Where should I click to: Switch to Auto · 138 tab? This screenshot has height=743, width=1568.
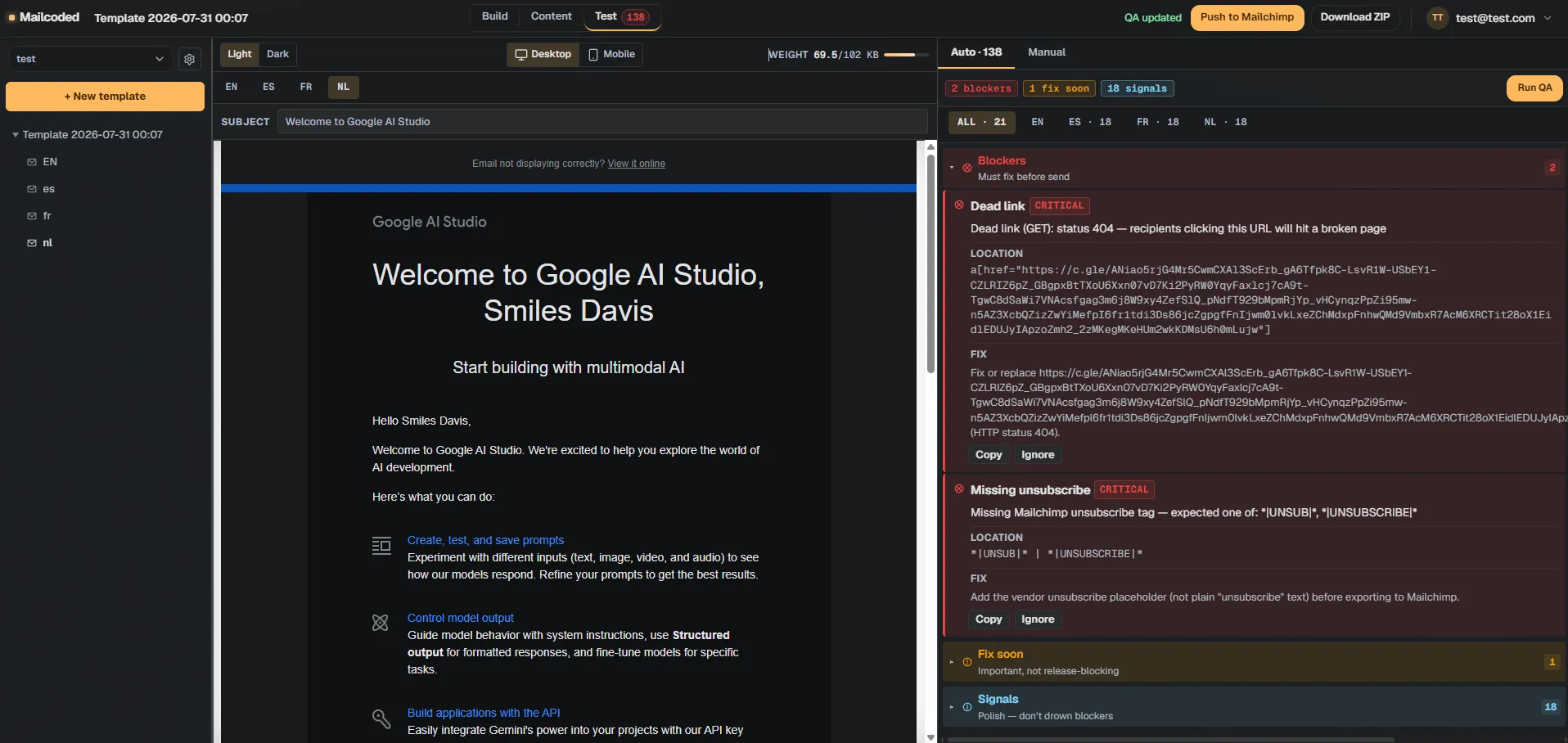click(x=976, y=52)
